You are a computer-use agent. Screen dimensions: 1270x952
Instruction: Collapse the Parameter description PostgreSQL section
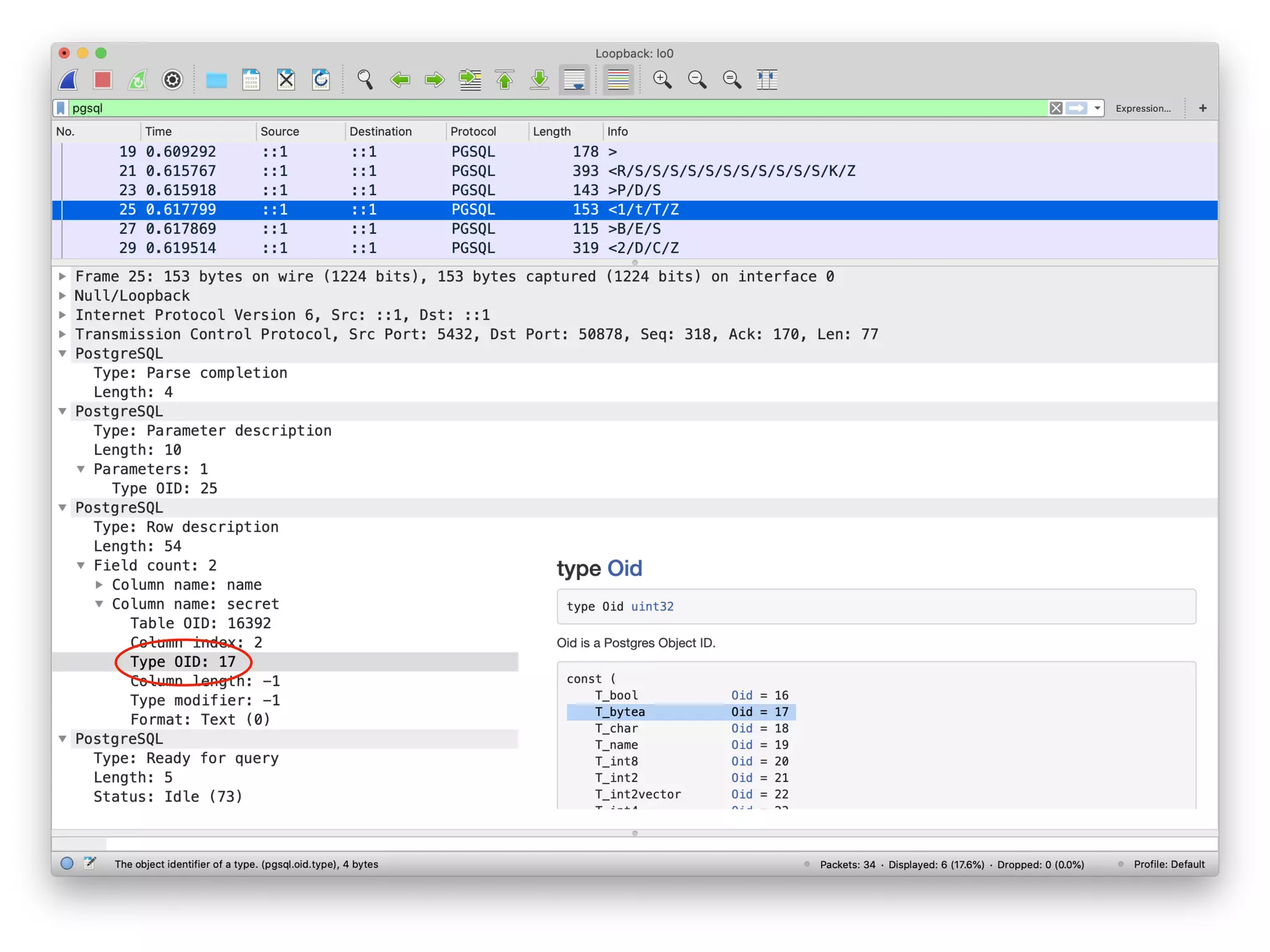coord(63,411)
